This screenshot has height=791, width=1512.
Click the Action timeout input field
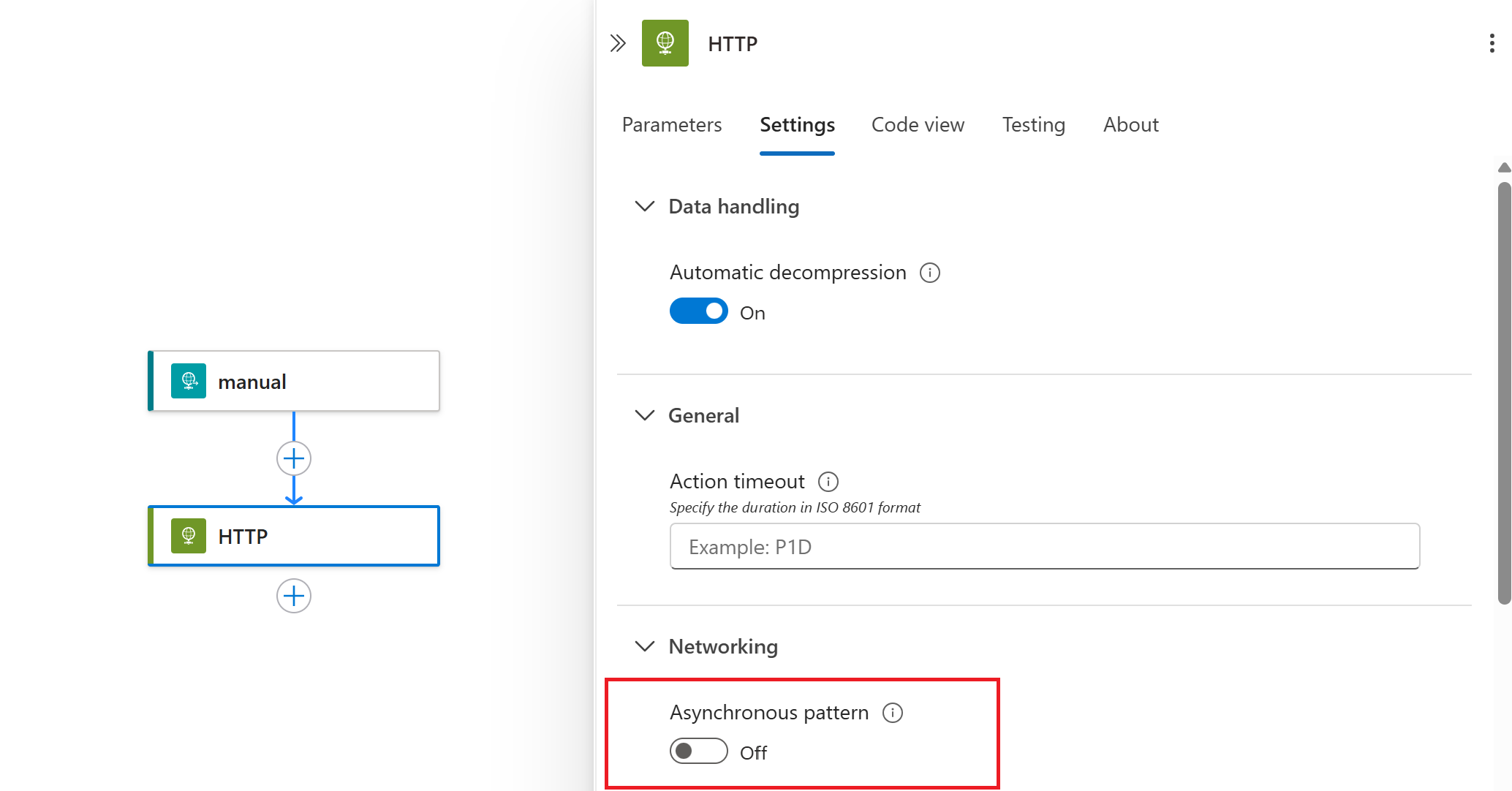click(1044, 547)
